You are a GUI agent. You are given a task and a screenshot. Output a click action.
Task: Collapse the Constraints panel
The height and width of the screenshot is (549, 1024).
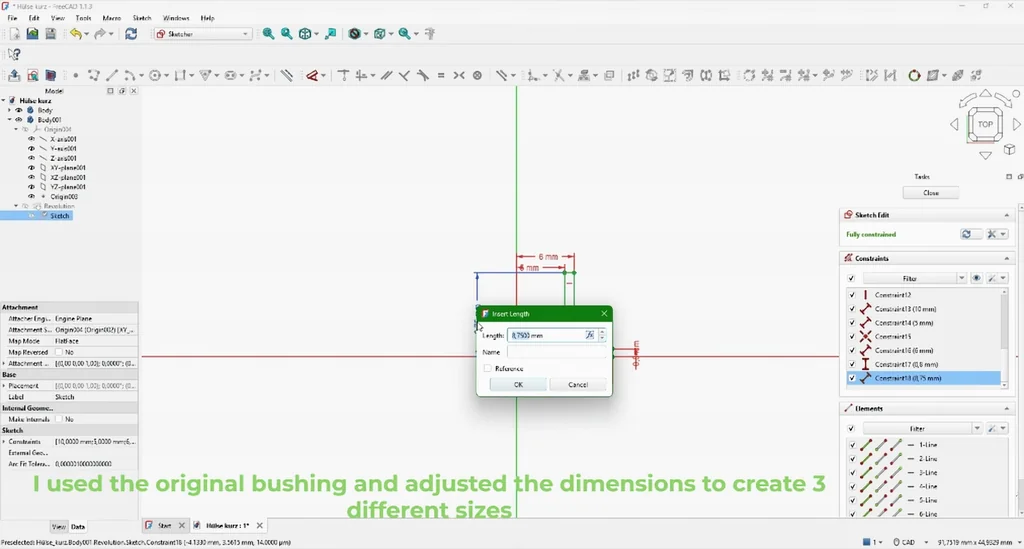coord(1006,258)
